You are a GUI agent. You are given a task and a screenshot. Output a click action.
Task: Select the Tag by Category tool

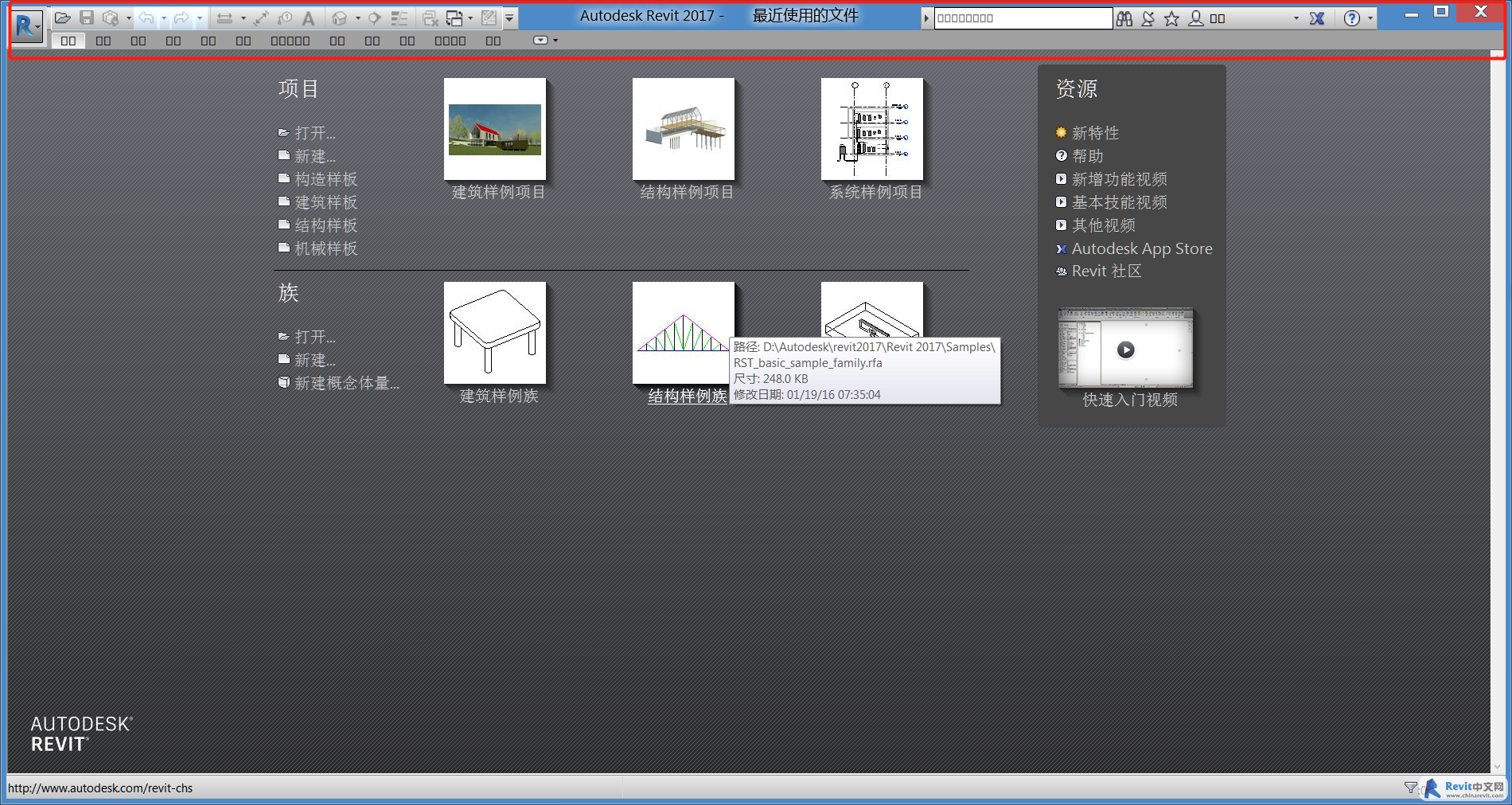pyautogui.click(x=285, y=18)
